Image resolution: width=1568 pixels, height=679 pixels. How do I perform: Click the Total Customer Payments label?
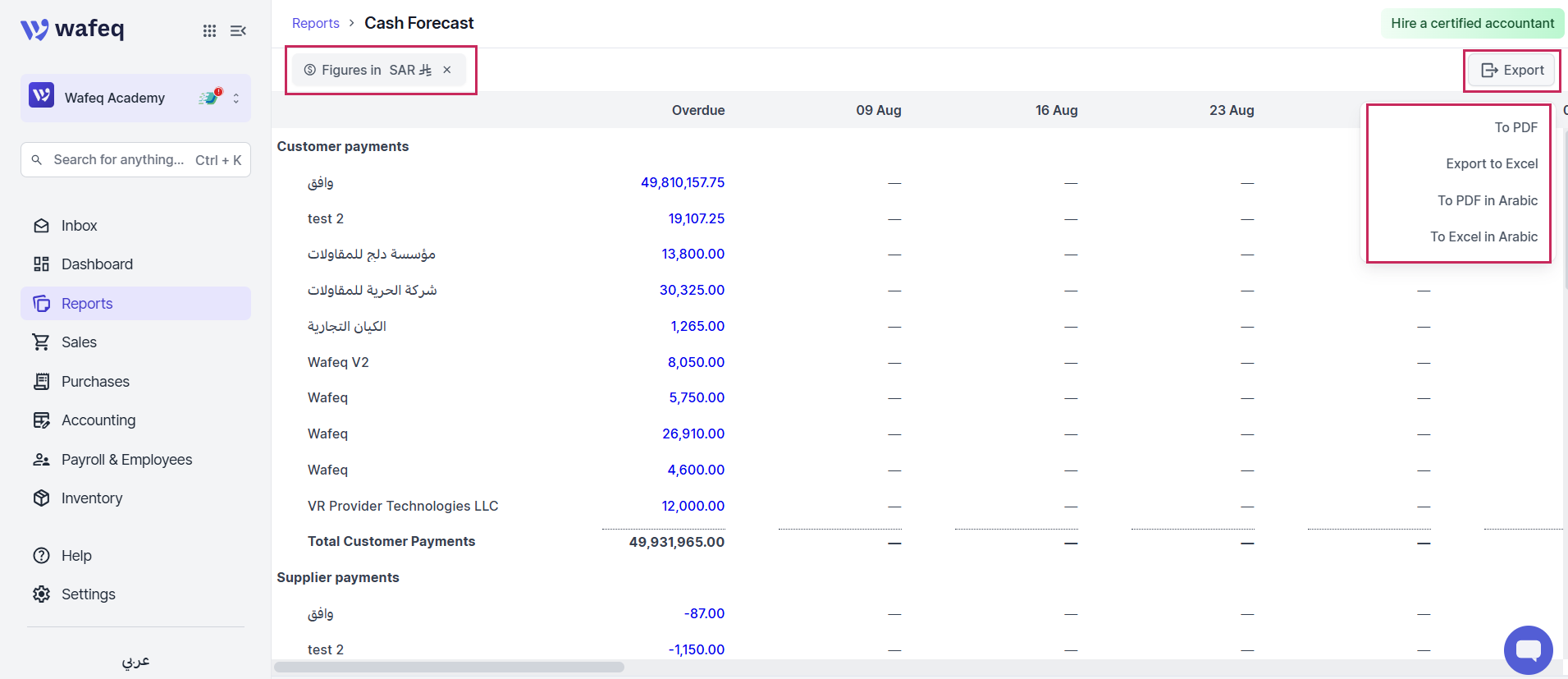391,541
